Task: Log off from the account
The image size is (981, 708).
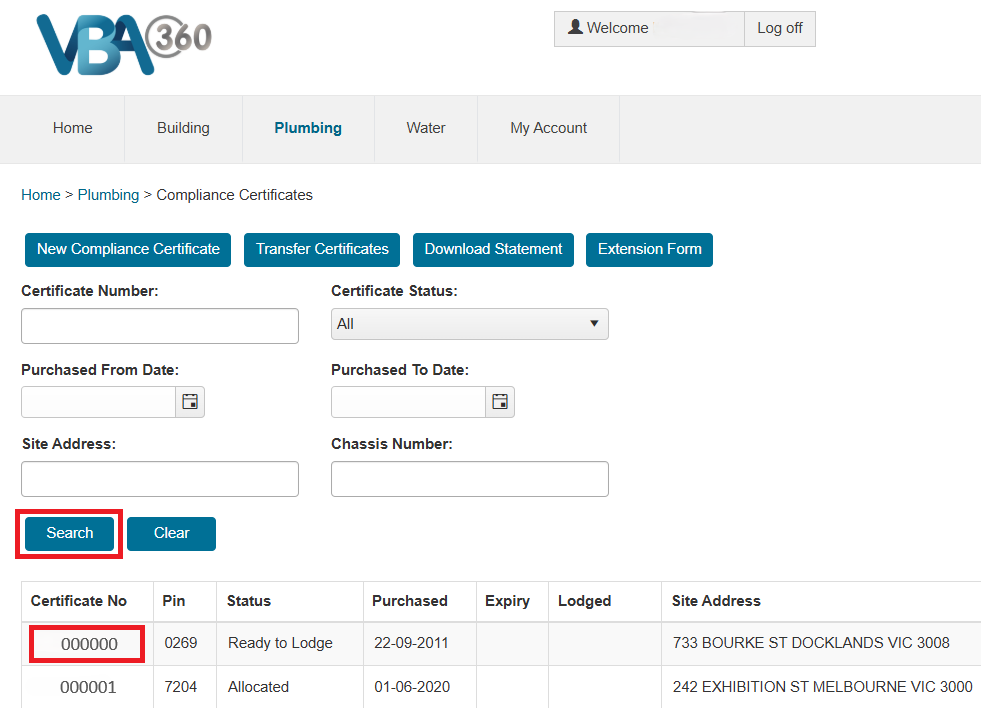Action: (x=780, y=28)
